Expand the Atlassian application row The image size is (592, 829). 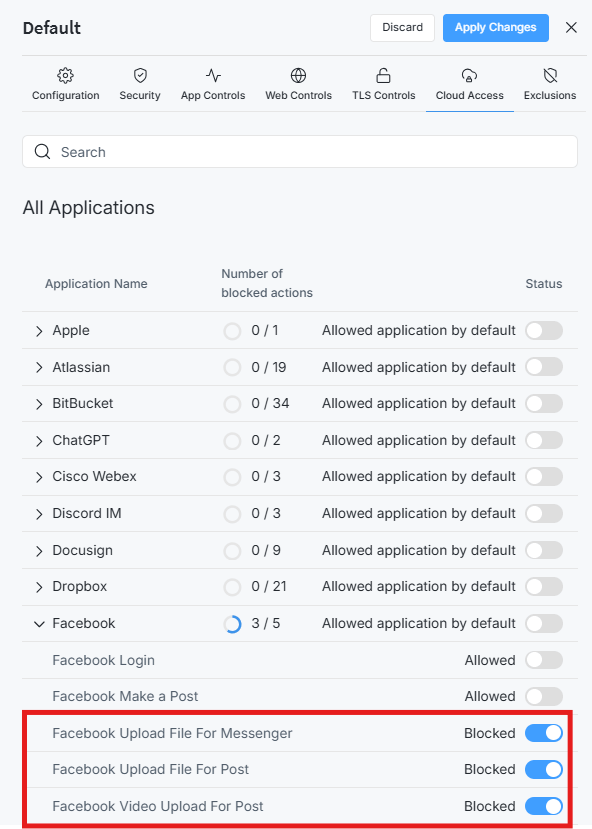point(39,367)
